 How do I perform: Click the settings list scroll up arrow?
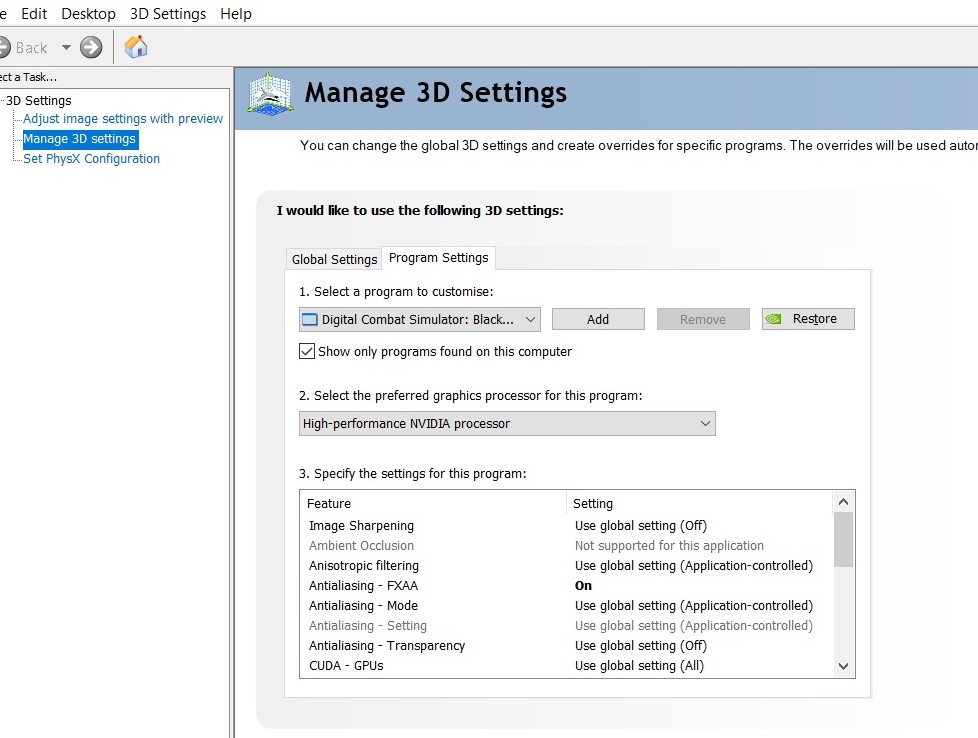(843, 502)
